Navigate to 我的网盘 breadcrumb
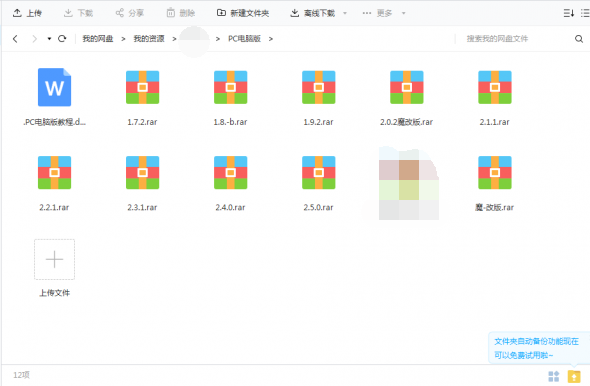The width and height of the screenshot is (590, 386). (98, 38)
